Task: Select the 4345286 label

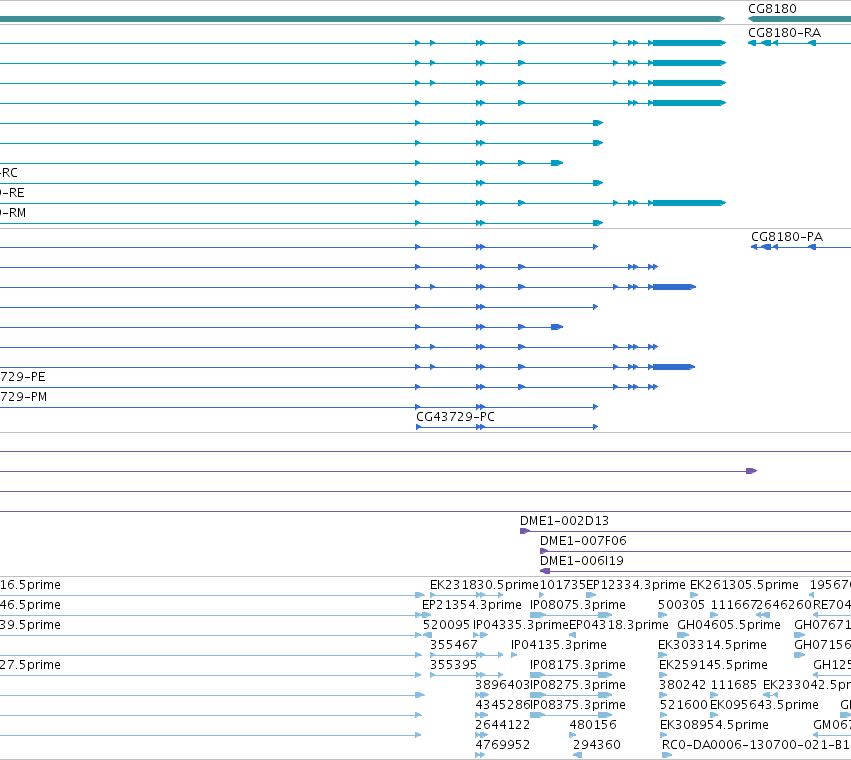Action: click(502, 705)
